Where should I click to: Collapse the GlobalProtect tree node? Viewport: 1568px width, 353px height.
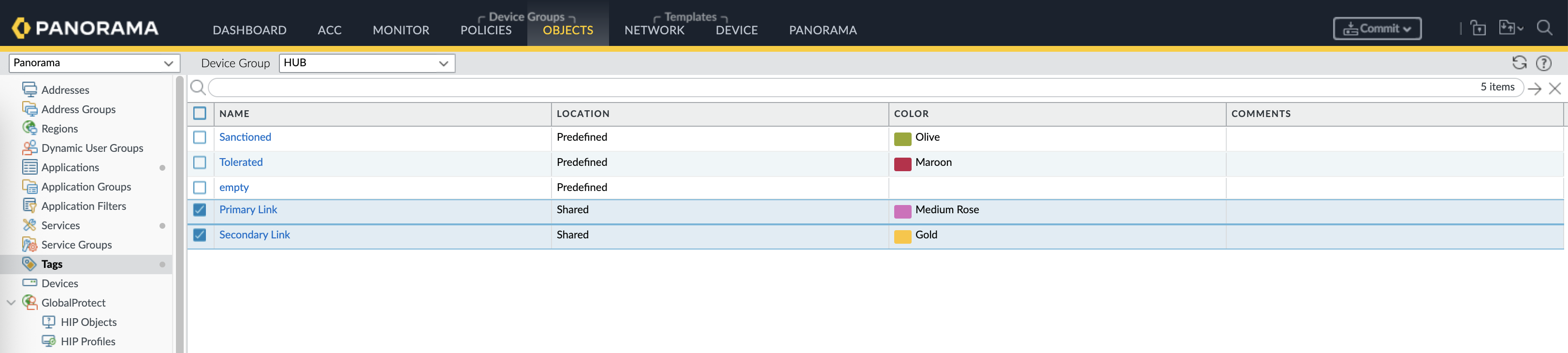(11, 303)
